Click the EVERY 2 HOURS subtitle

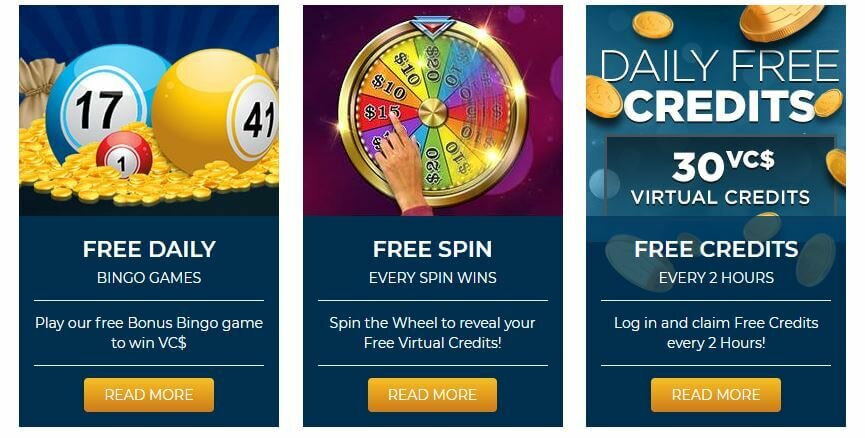pos(716,277)
